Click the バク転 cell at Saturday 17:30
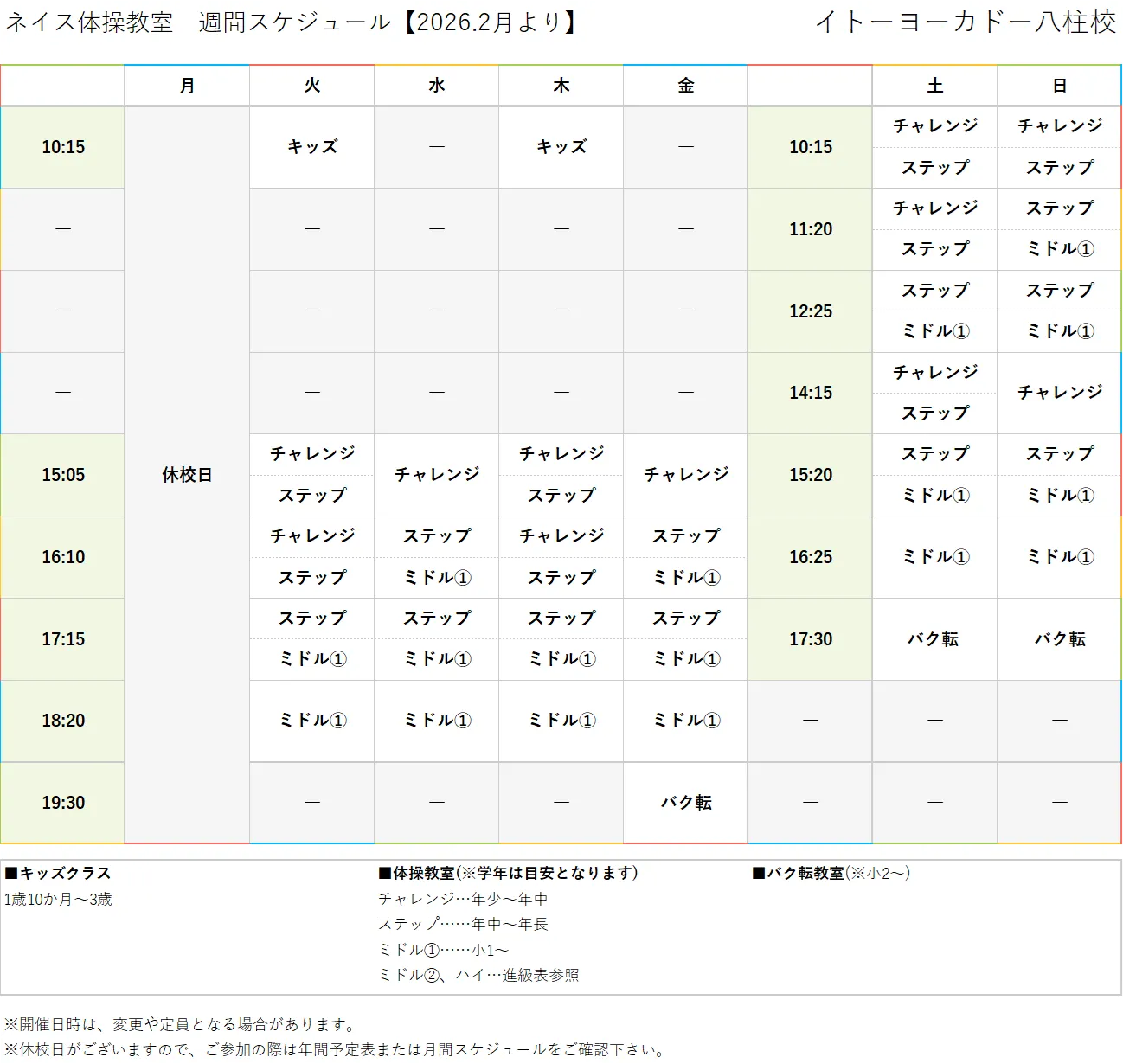 pos(934,639)
